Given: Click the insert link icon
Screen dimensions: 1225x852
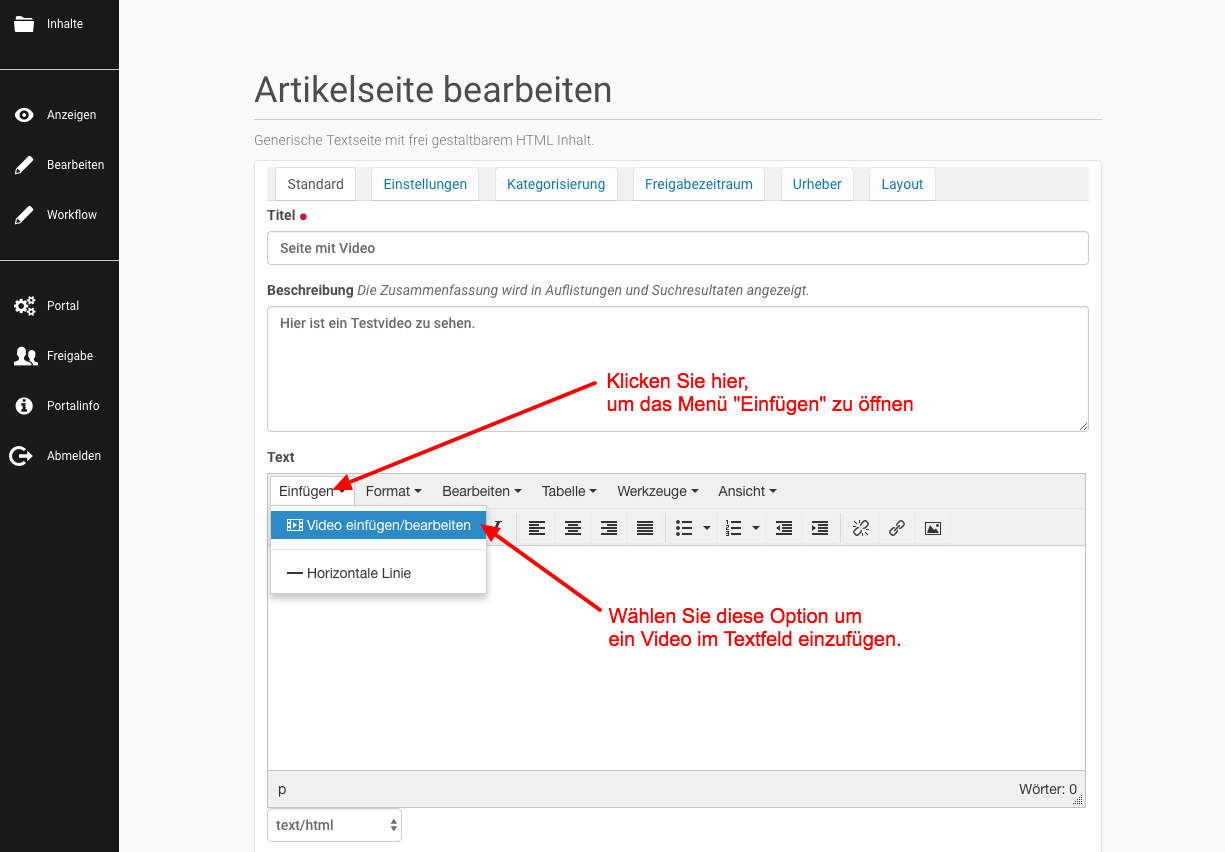Looking at the screenshot, I should [897, 528].
